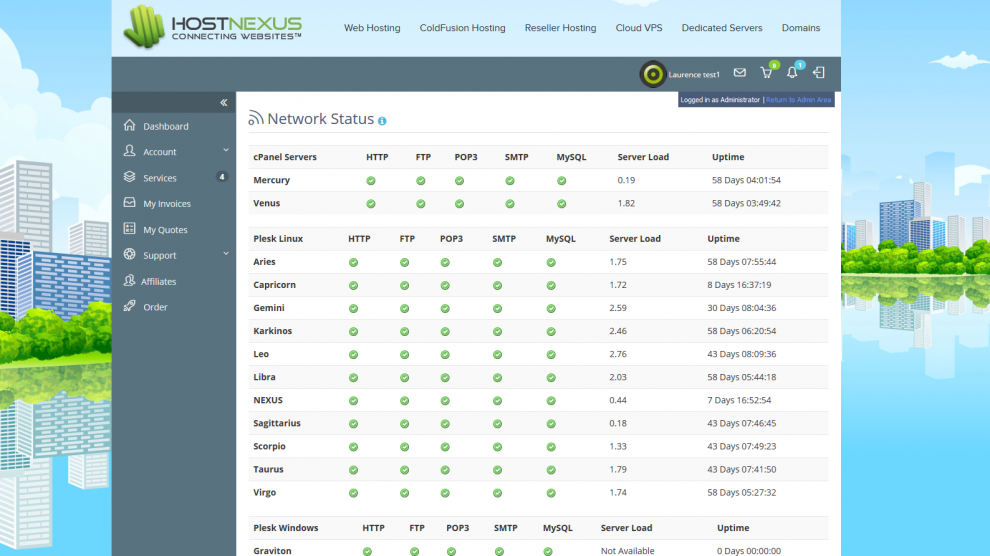Click Return to Admin Area link

798,100
